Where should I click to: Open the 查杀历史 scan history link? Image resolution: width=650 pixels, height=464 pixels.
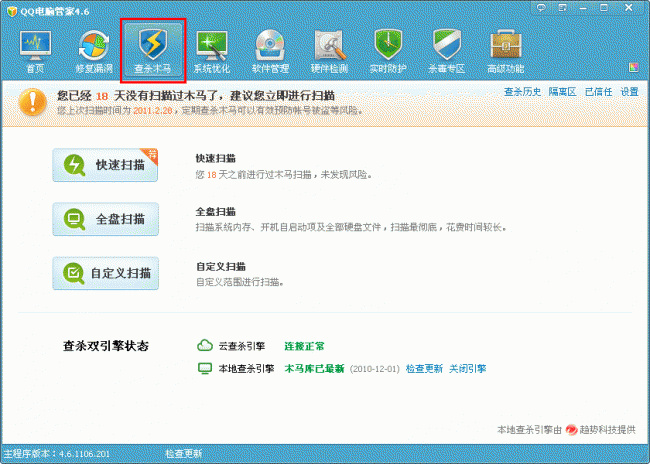point(522,92)
